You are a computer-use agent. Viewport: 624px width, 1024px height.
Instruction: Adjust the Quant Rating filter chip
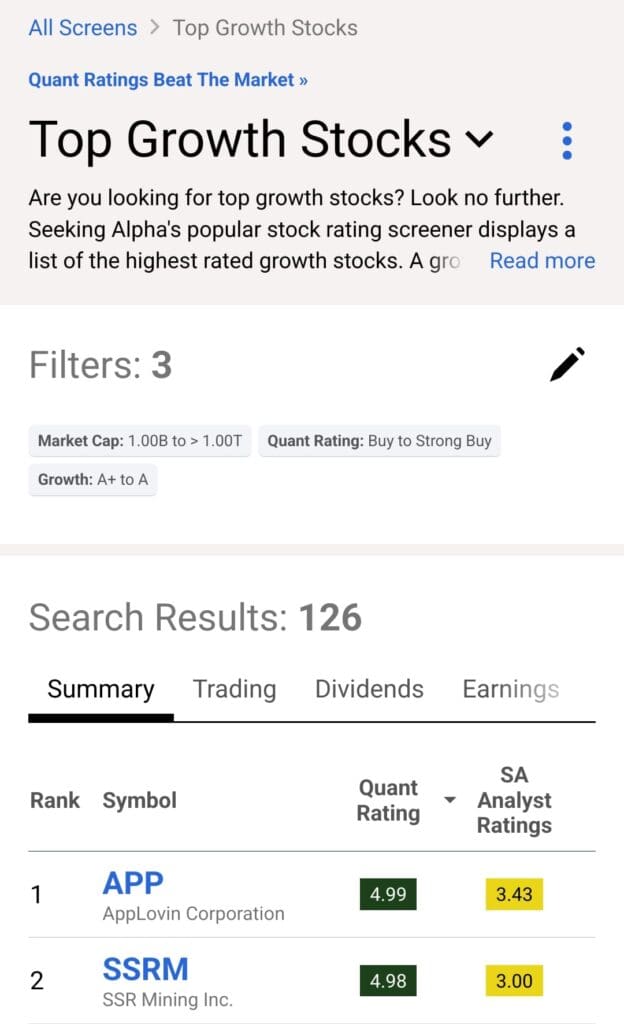[x=380, y=441]
